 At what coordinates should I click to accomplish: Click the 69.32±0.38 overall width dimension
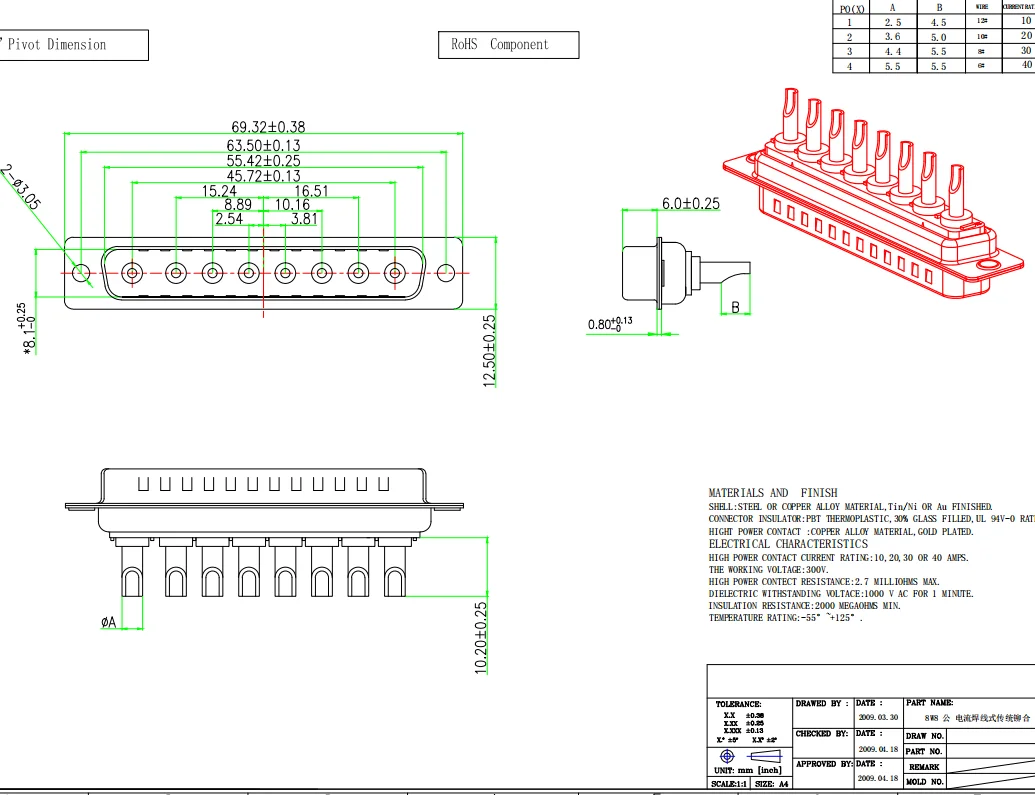268,127
